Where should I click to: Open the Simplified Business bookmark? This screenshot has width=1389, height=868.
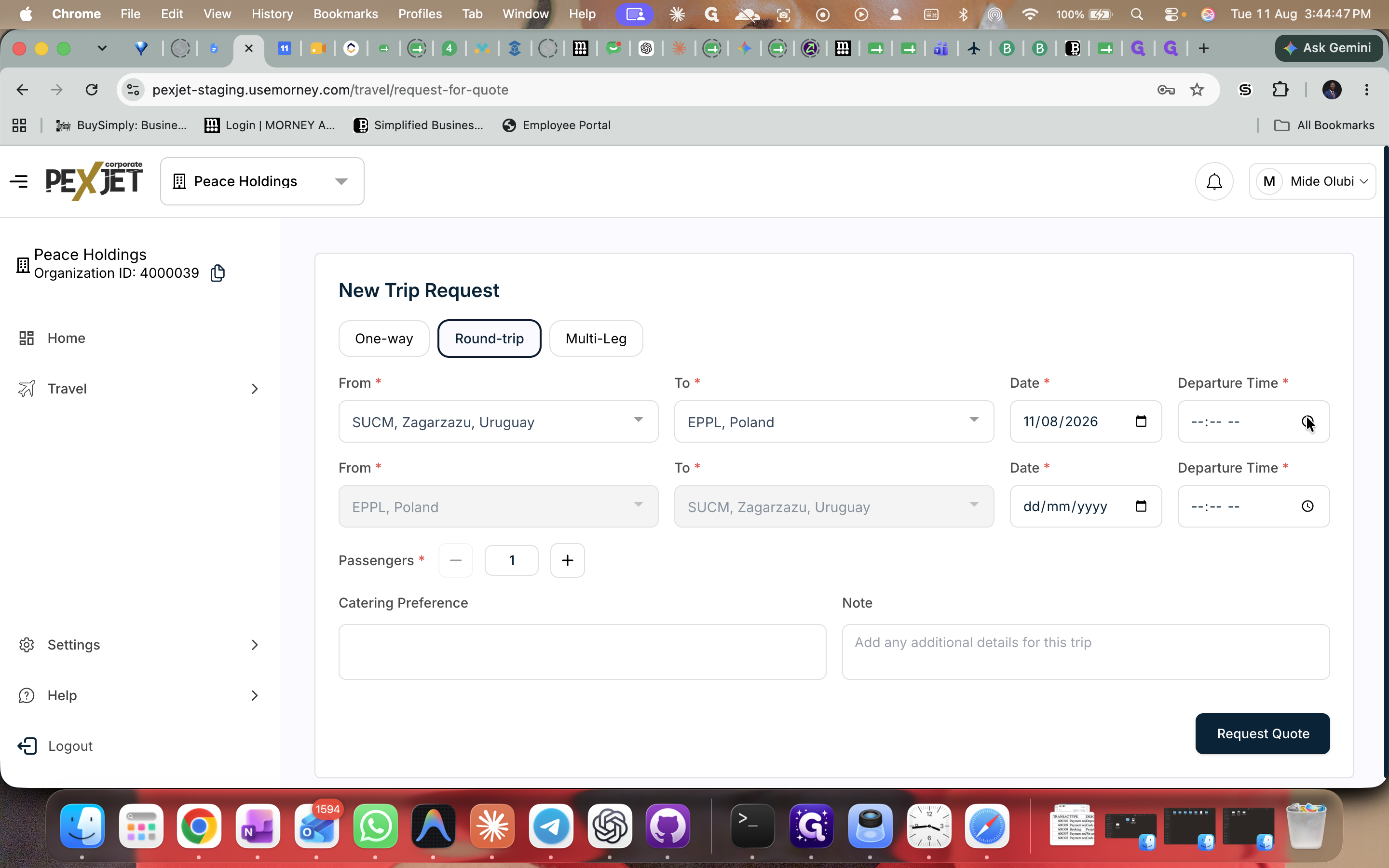418,125
